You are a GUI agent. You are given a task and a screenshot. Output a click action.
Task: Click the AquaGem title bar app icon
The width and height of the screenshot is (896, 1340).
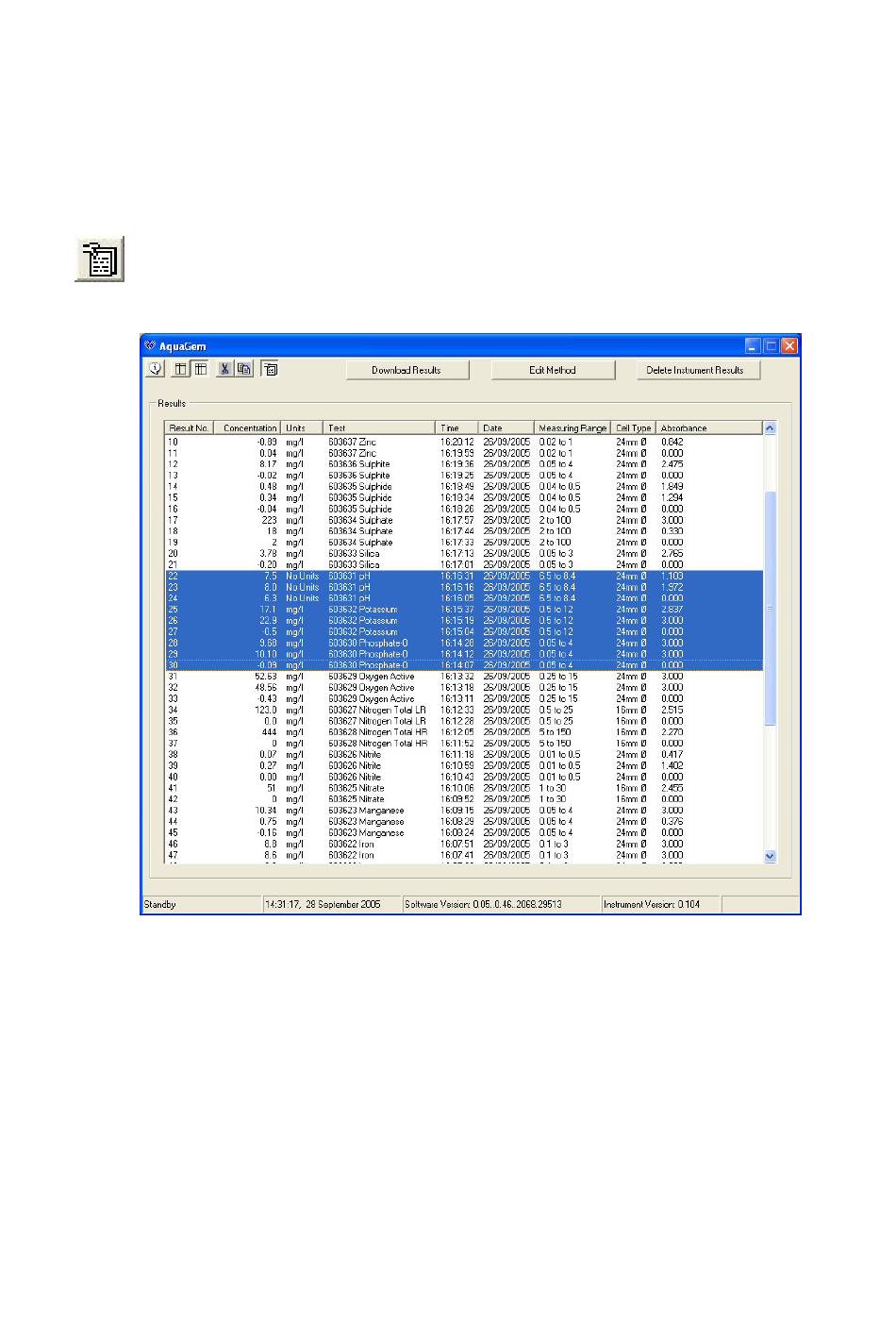tap(150, 345)
